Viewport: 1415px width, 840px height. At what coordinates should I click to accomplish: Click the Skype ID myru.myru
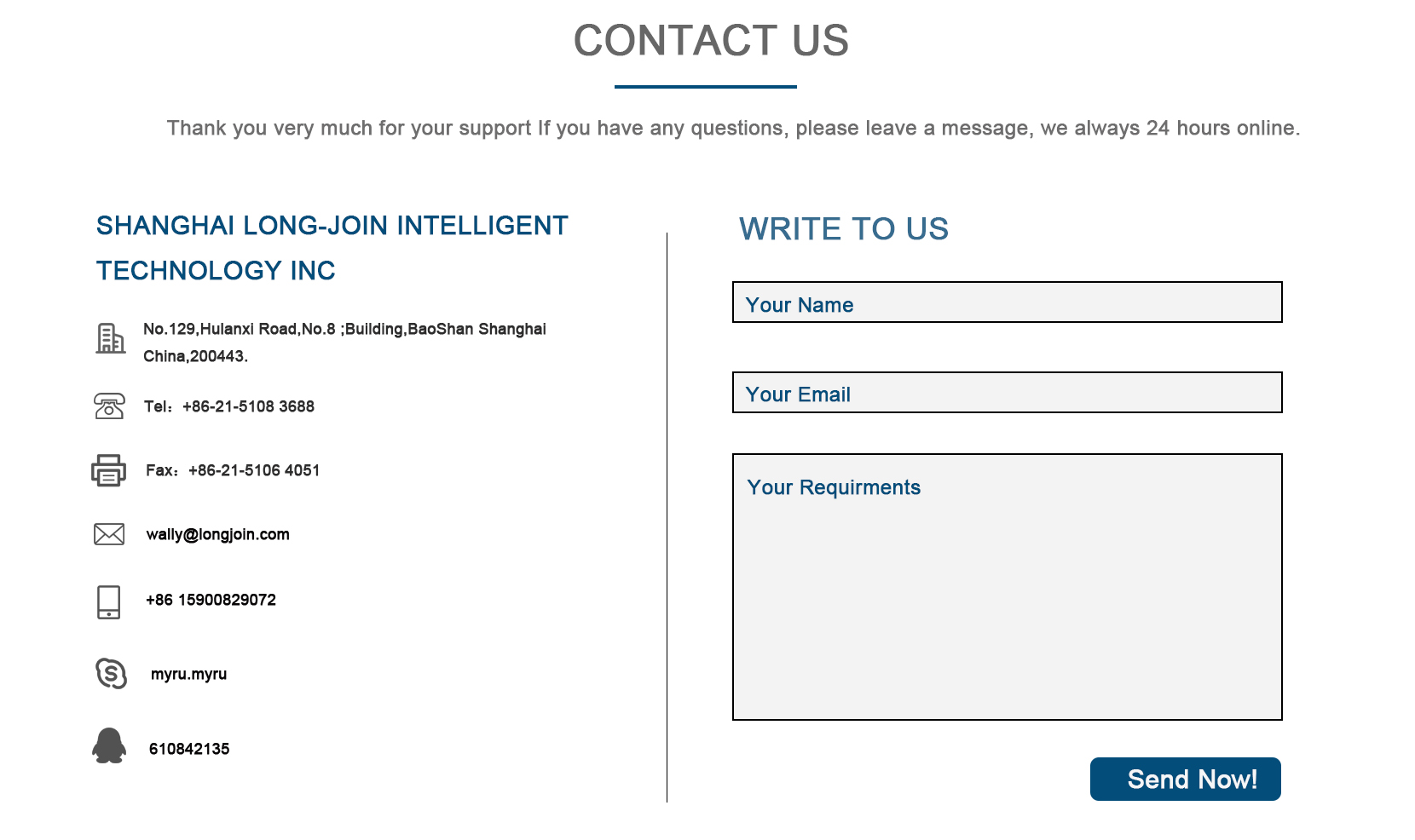click(x=188, y=674)
